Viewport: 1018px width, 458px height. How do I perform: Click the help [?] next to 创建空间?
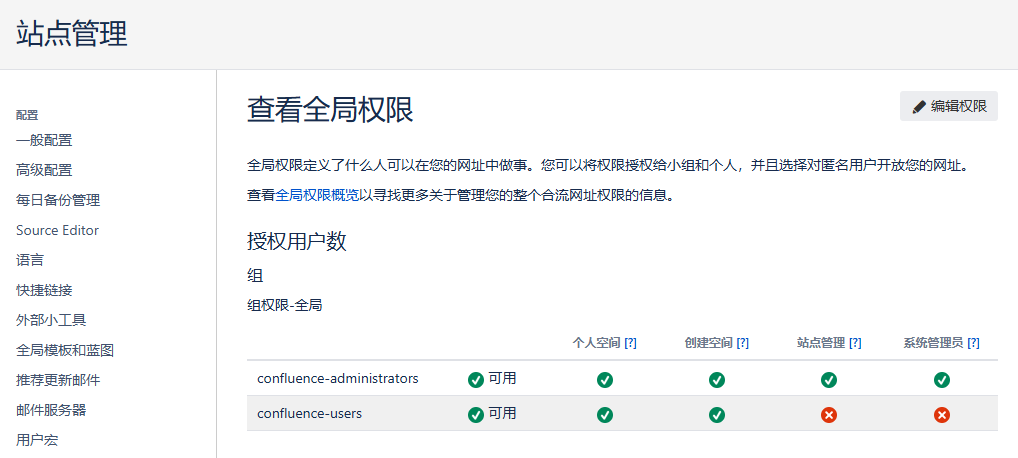pyautogui.click(x=742, y=343)
